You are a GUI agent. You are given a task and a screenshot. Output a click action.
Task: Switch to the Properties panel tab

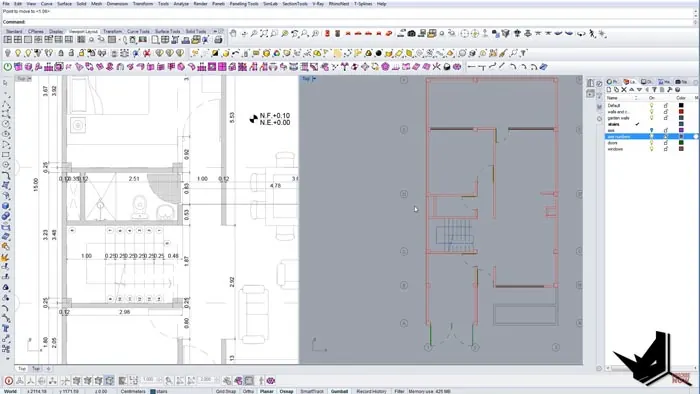coord(612,82)
